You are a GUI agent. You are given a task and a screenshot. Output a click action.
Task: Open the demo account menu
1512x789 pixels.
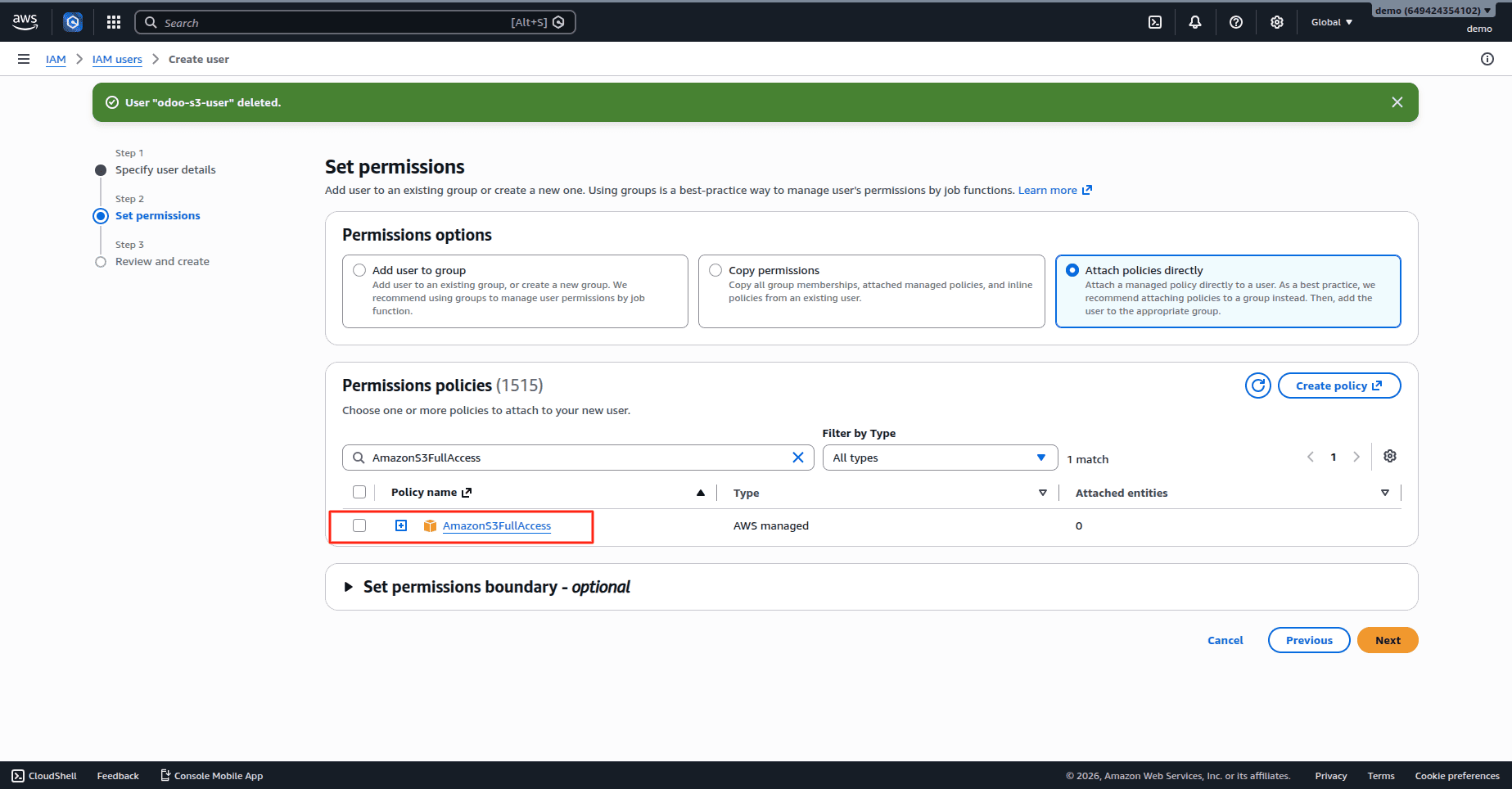[x=1433, y=11]
